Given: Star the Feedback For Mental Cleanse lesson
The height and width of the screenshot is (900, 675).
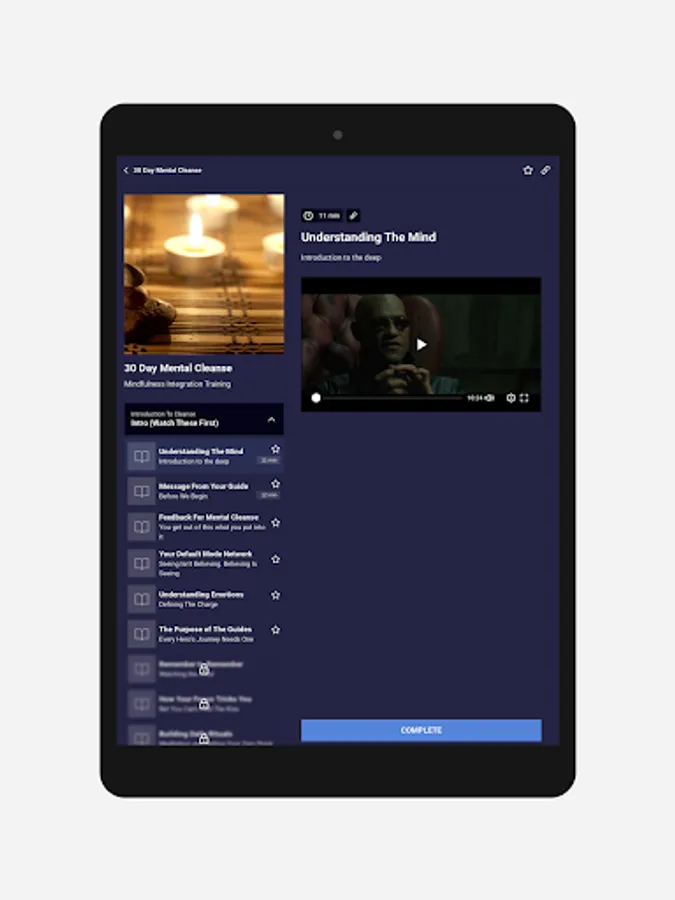Looking at the screenshot, I should [276, 523].
